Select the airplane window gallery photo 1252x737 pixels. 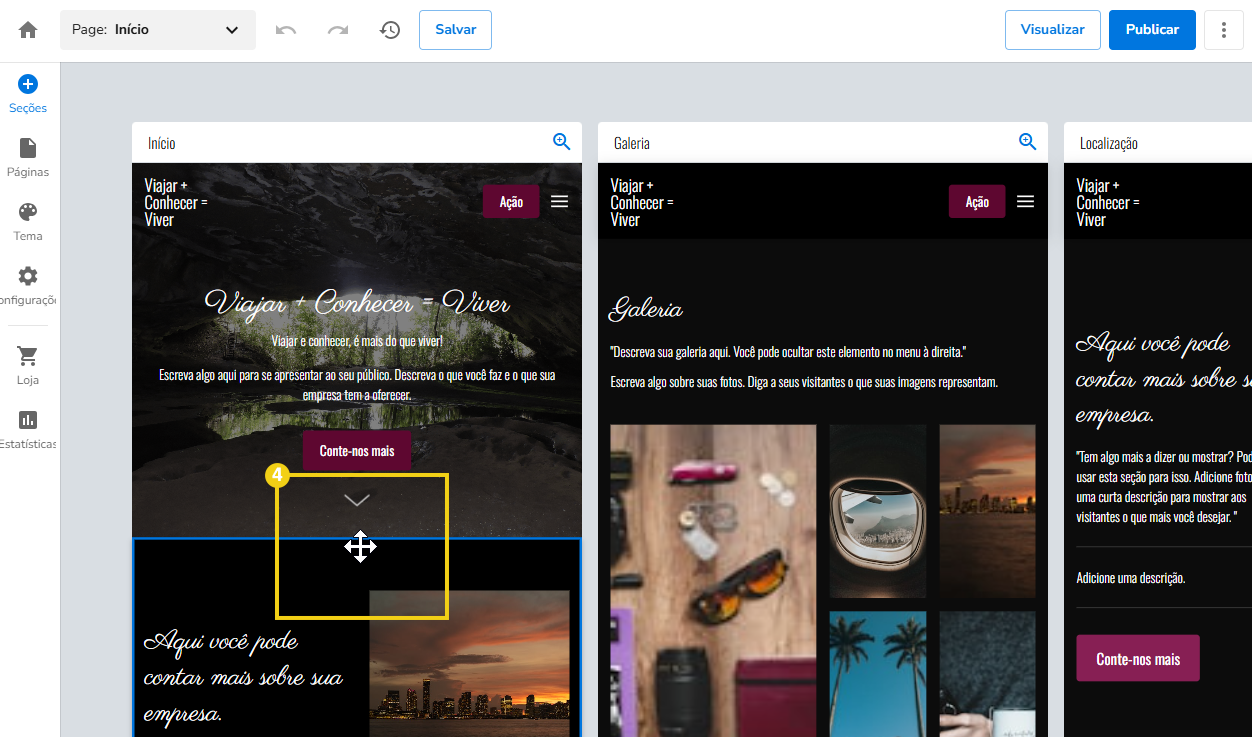(878, 511)
